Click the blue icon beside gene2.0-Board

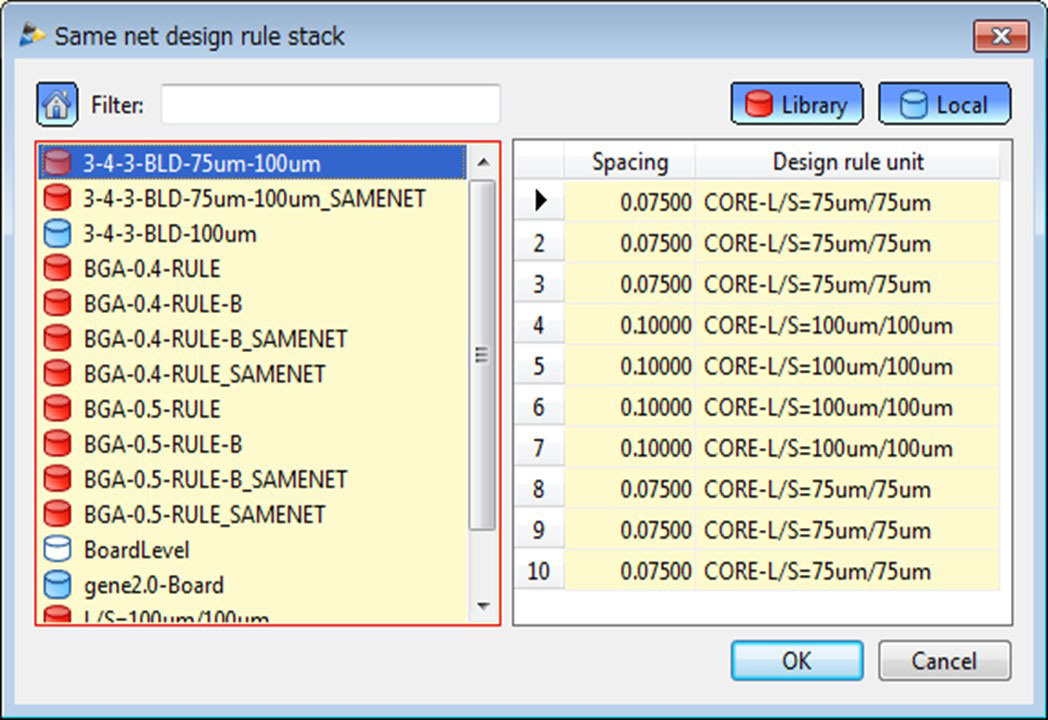pyautogui.click(x=57, y=585)
